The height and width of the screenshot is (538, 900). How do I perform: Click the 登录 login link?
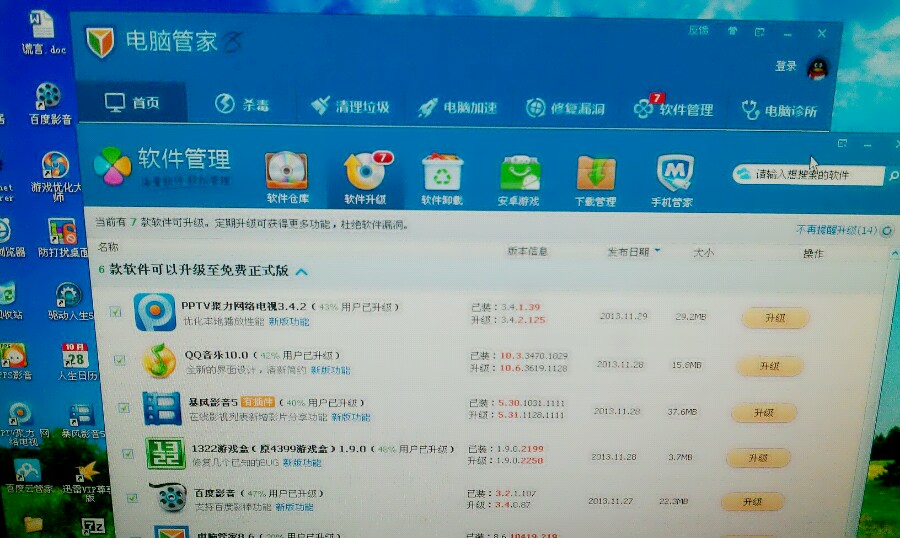786,66
